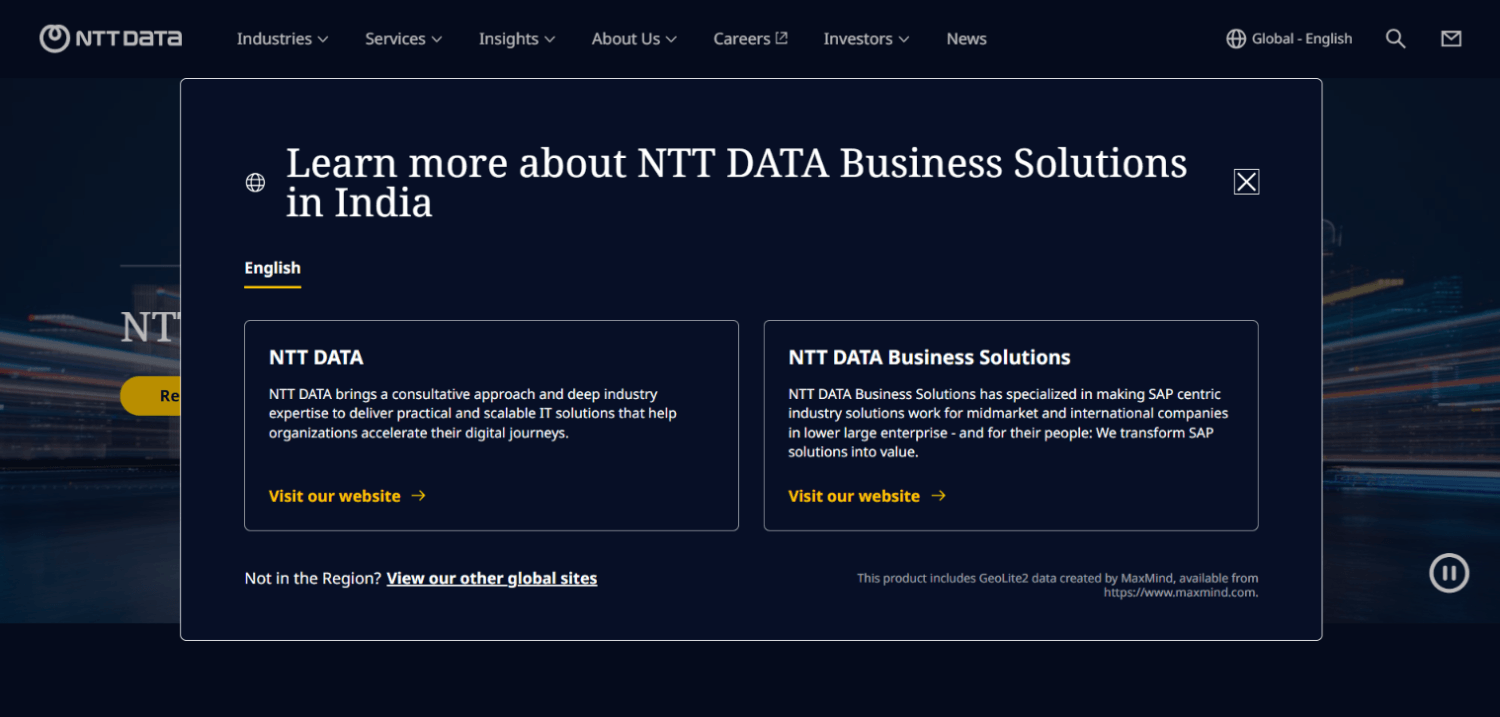Expand the Services menu
The width and height of the screenshot is (1500, 717).
tap(403, 39)
